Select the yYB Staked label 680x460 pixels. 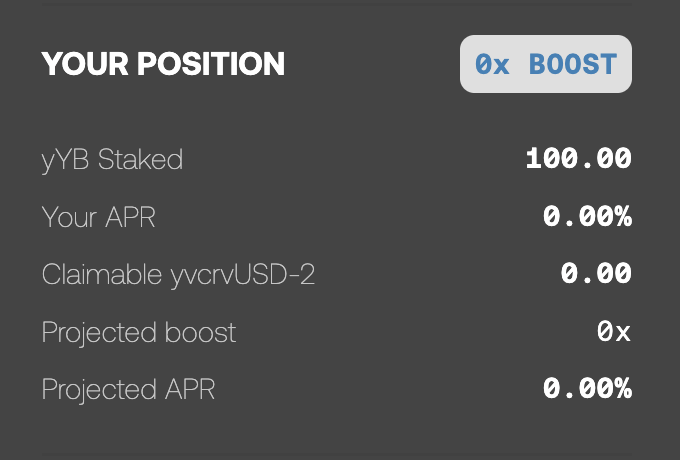[x=112, y=159]
